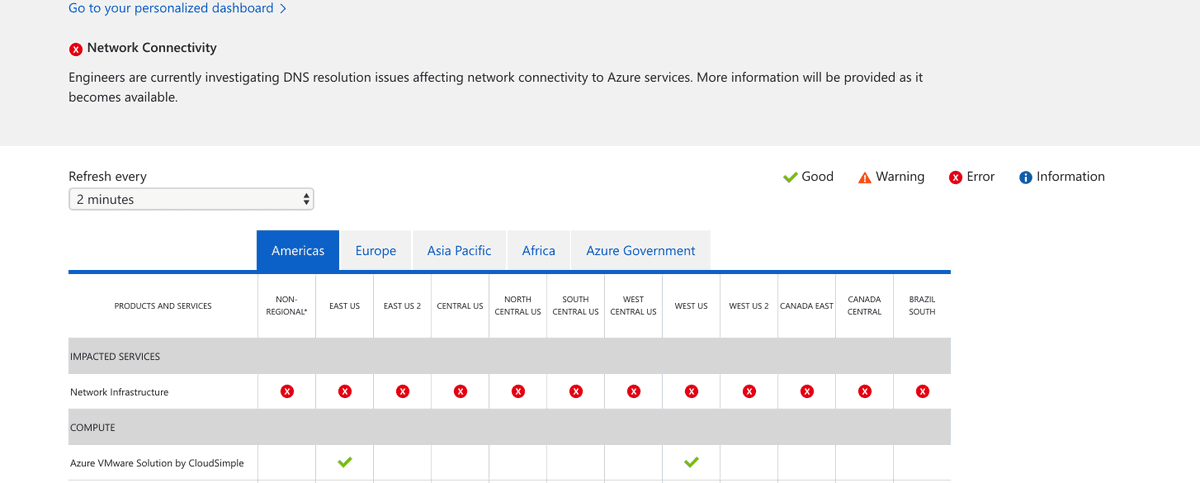
Task: Click the 'Refresh every' label text
Action: click(x=107, y=177)
